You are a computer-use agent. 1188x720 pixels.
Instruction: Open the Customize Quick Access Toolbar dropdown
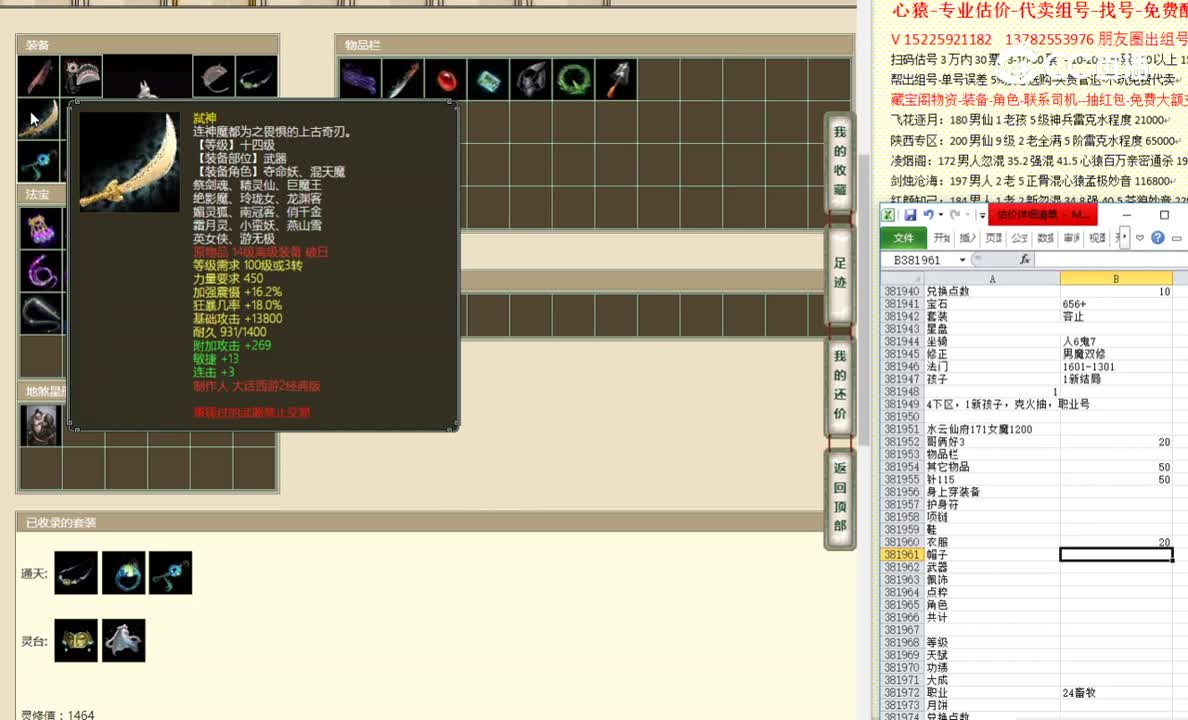click(x=982, y=215)
